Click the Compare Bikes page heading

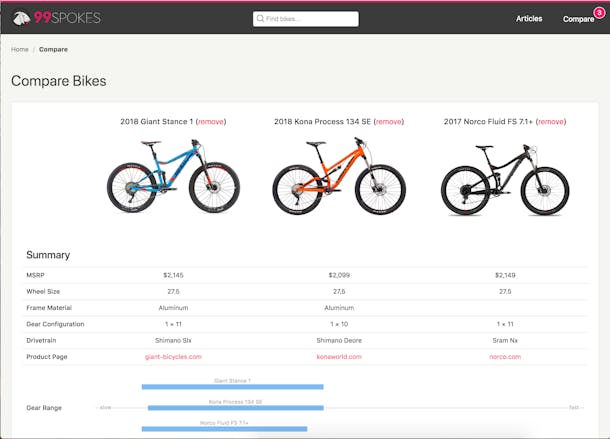click(x=59, y=81)
